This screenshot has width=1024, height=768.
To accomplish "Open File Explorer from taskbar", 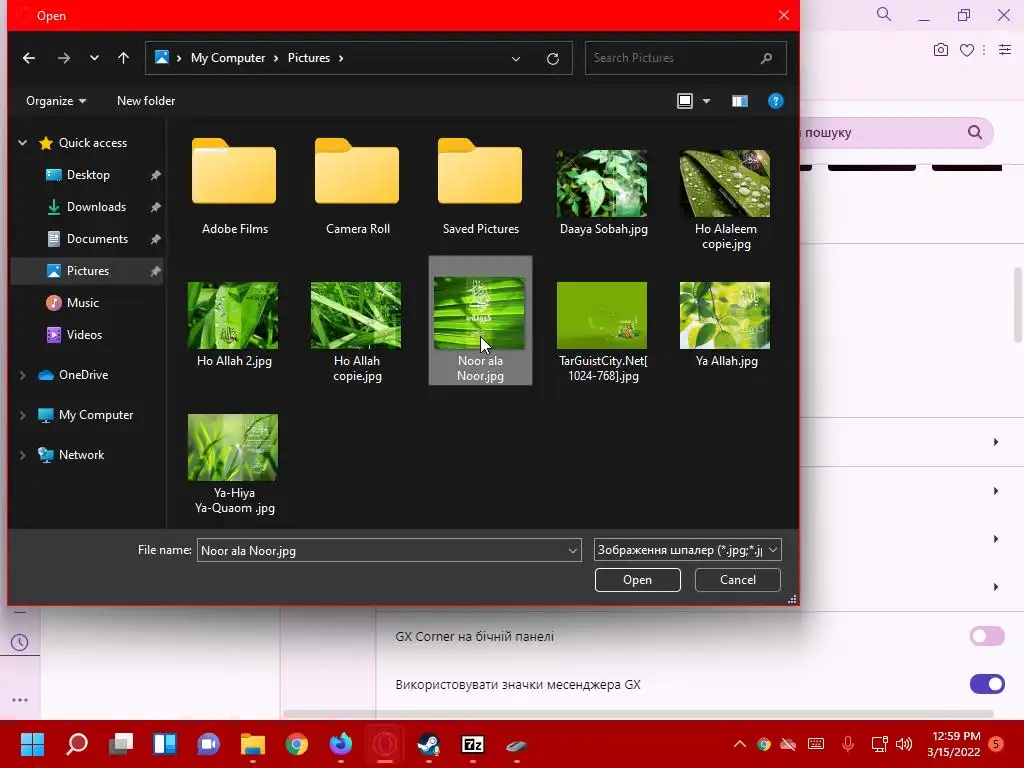I will tap(253, 744).
